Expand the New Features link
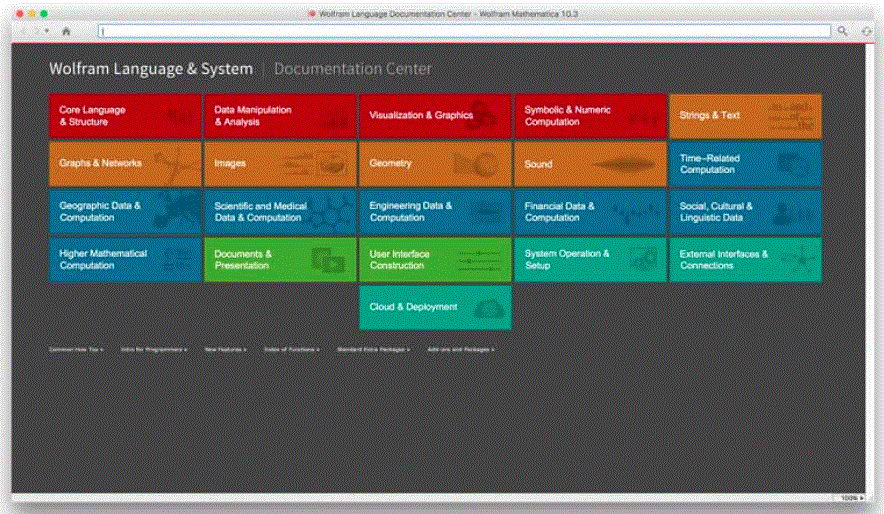This screenshot has width=884, height=514. (x=226, y=349)
